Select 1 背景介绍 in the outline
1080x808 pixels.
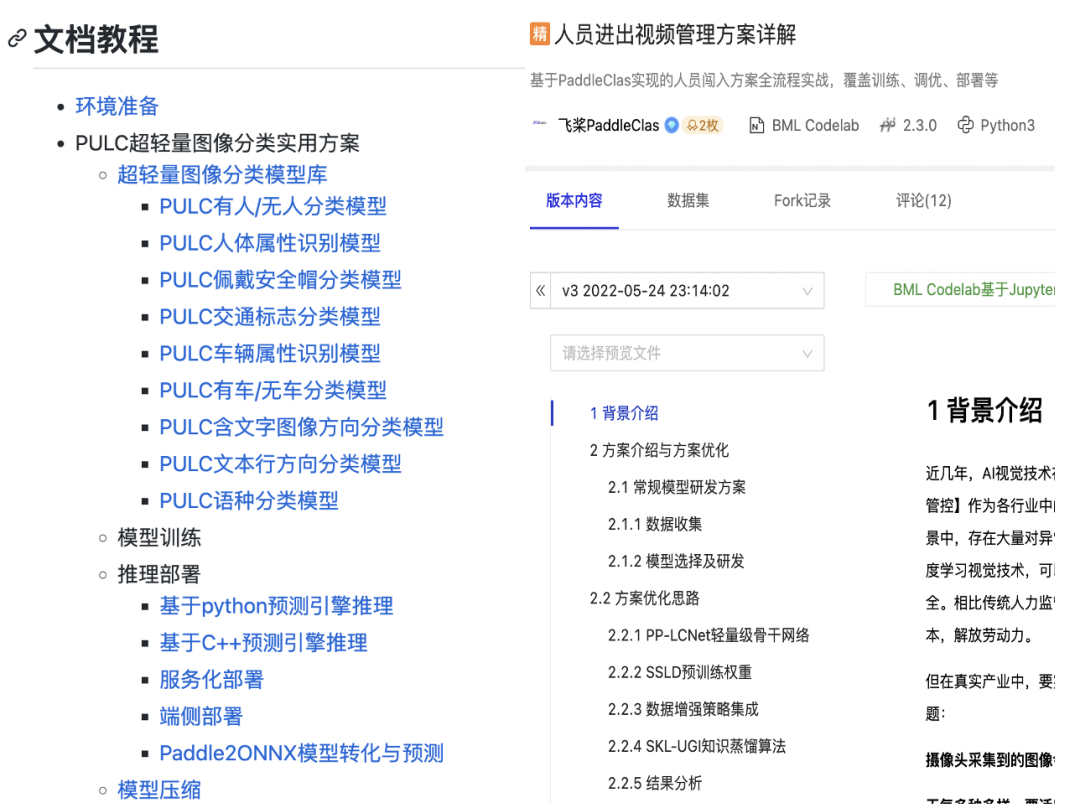click(624, 412)
